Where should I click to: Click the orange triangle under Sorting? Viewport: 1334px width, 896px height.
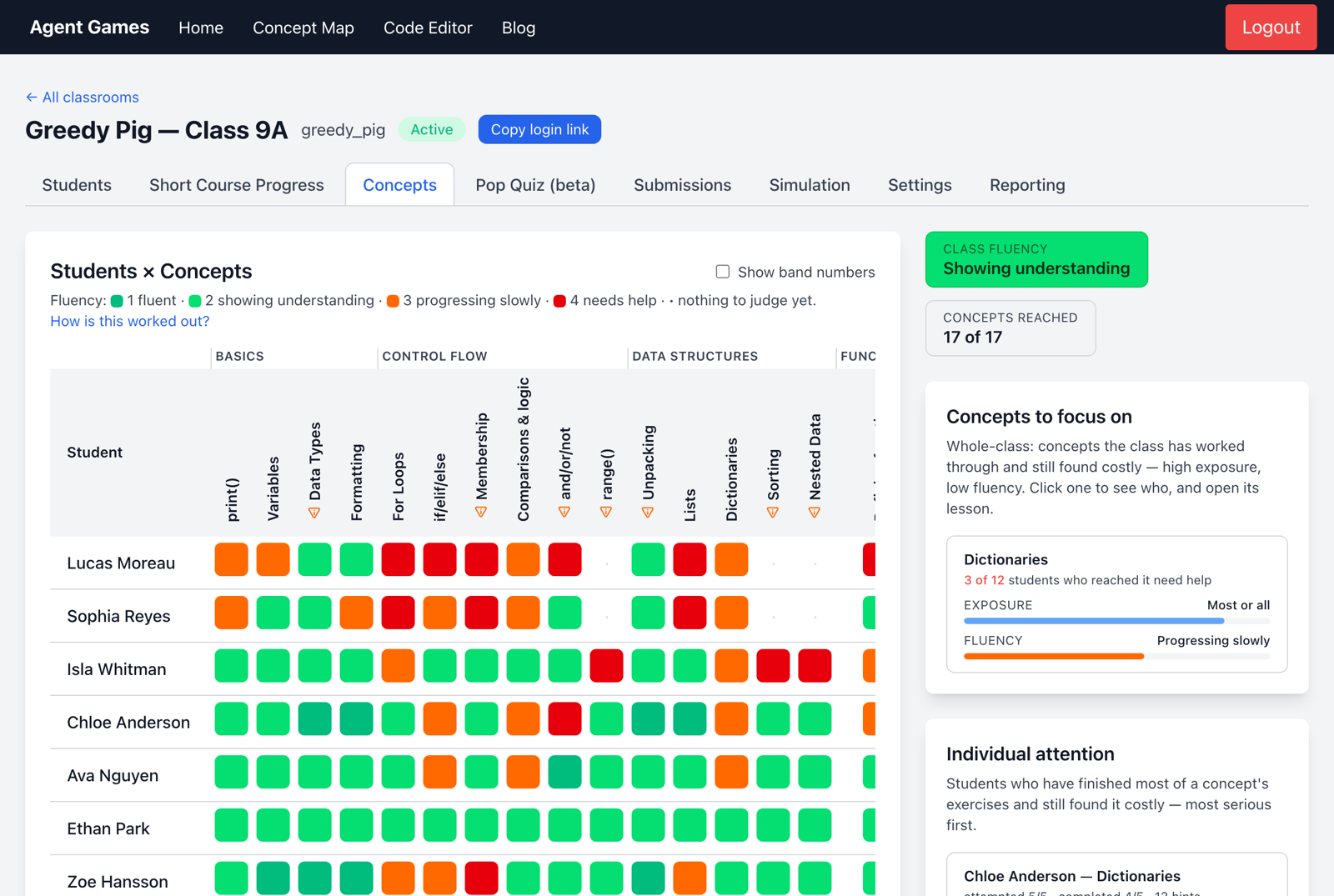pyautogui.click(x=773, y=513)
